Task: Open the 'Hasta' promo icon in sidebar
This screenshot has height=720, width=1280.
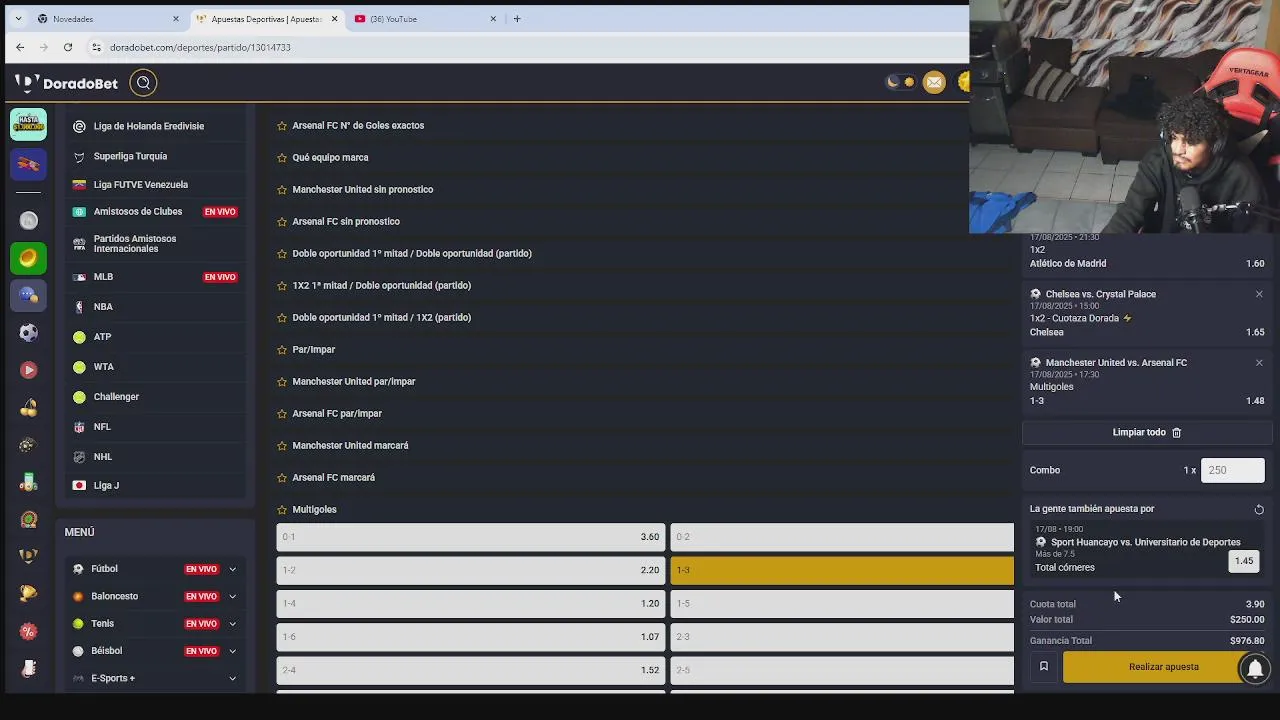Action: click(28, 124)
